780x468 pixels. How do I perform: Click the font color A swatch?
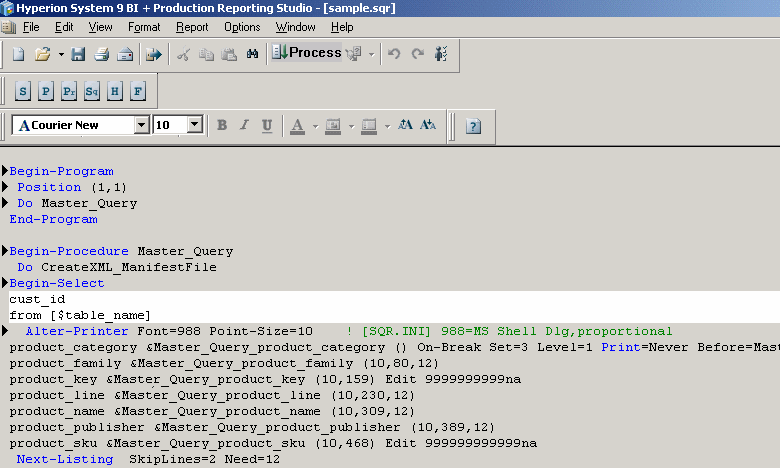297,126
